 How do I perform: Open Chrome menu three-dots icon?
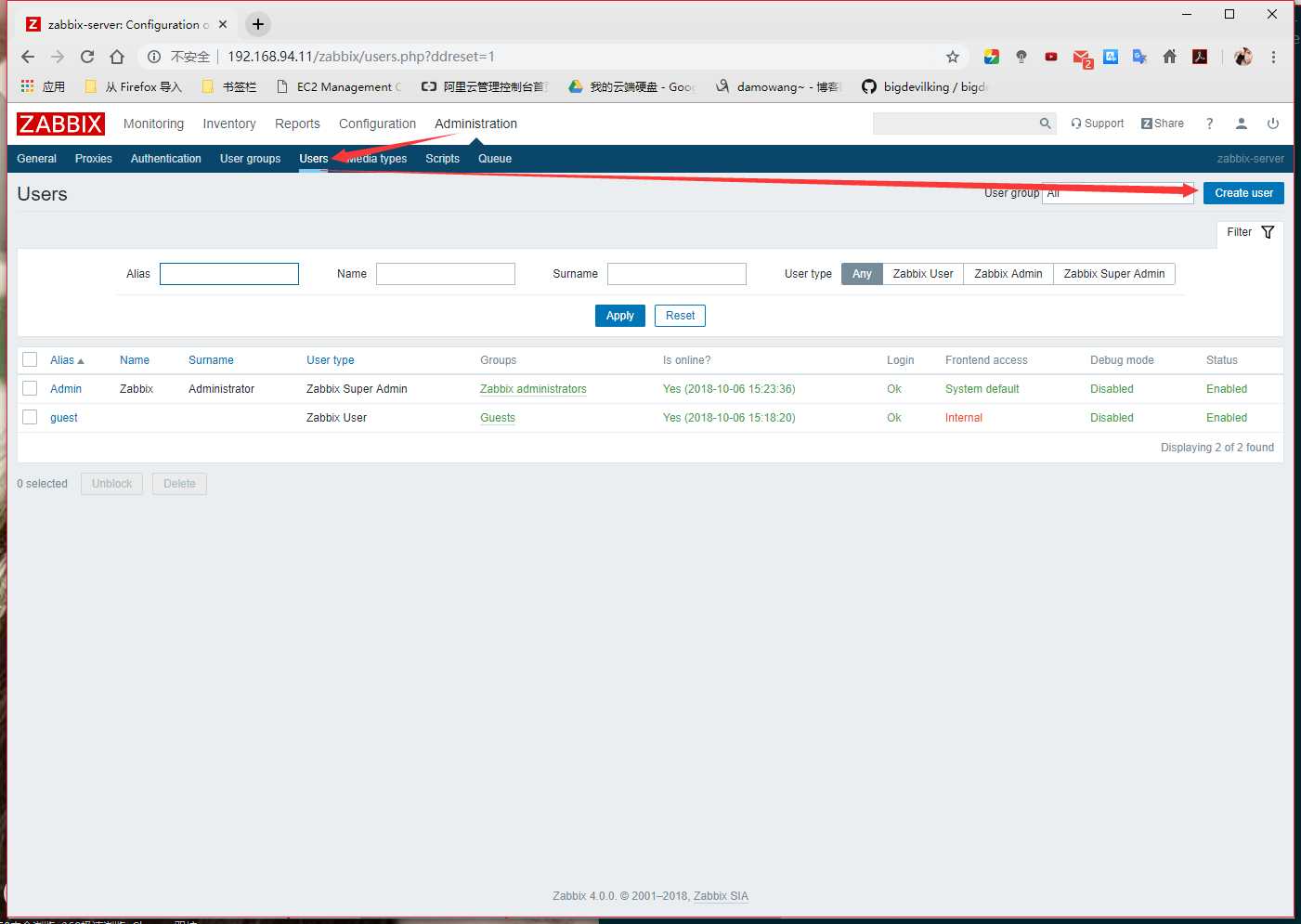pos(1273,57)
